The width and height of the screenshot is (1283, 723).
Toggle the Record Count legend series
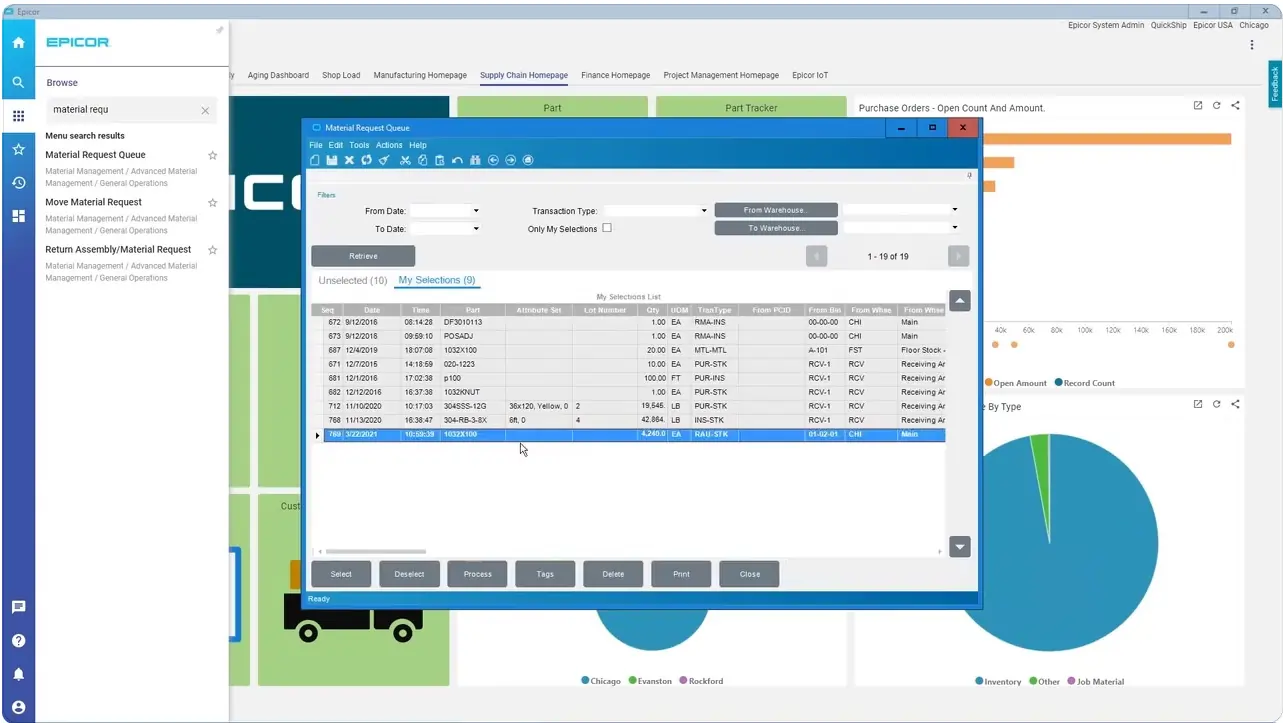(1085, 383)
